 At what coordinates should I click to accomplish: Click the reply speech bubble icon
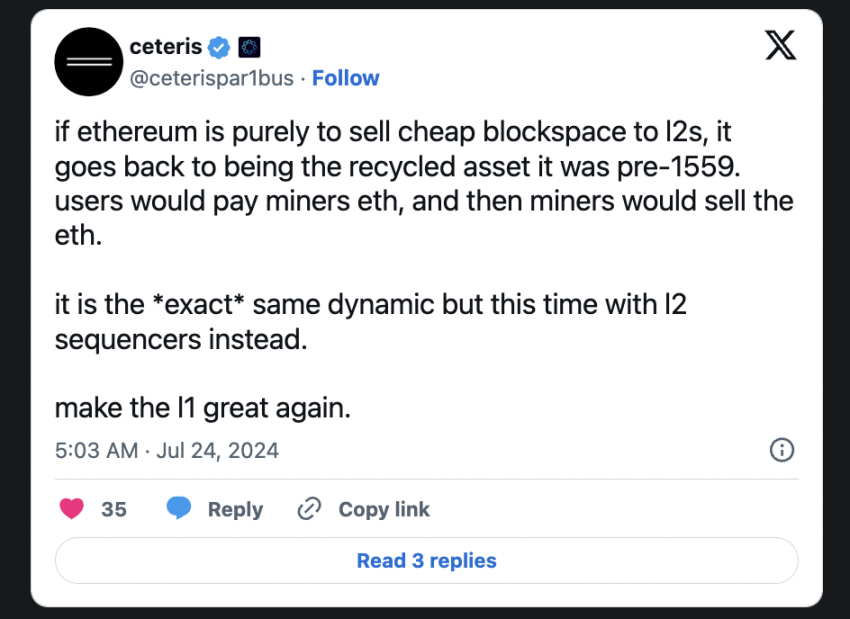coord(179,509)
